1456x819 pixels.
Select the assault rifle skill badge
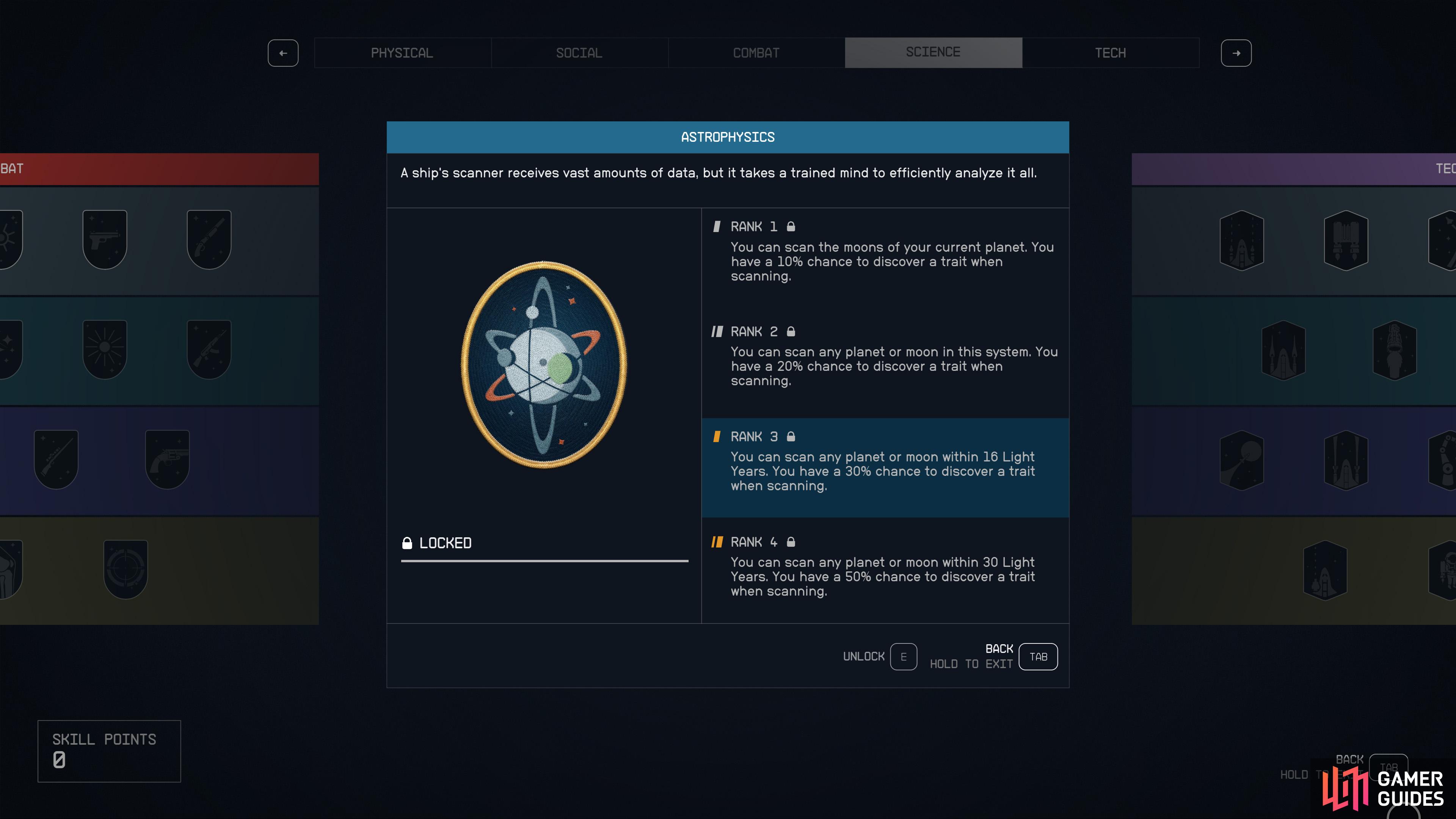tap(209, 349)
